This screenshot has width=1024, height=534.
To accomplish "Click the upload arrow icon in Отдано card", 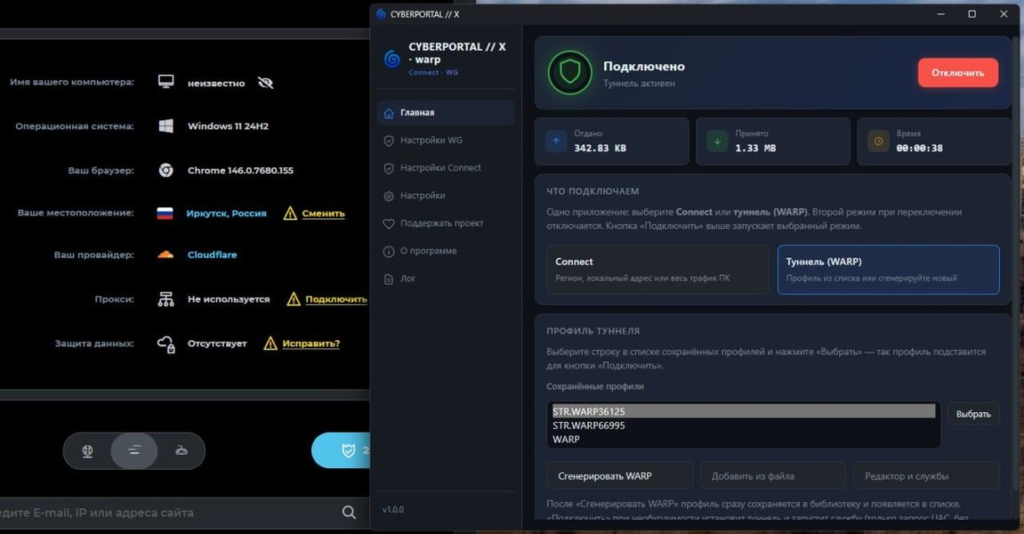I will [x=556, y=141].
